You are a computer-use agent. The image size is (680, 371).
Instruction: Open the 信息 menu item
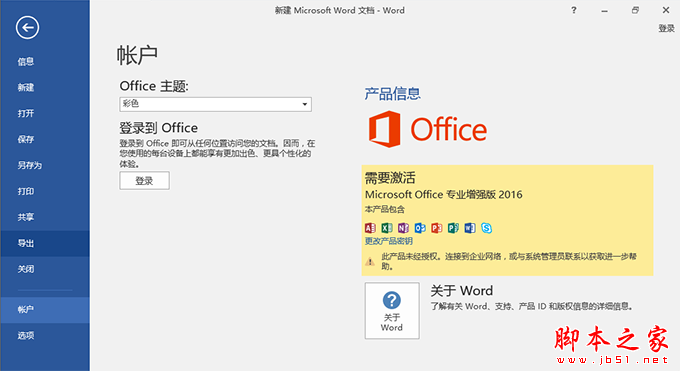pyautogui.click(x=45, y=62)
